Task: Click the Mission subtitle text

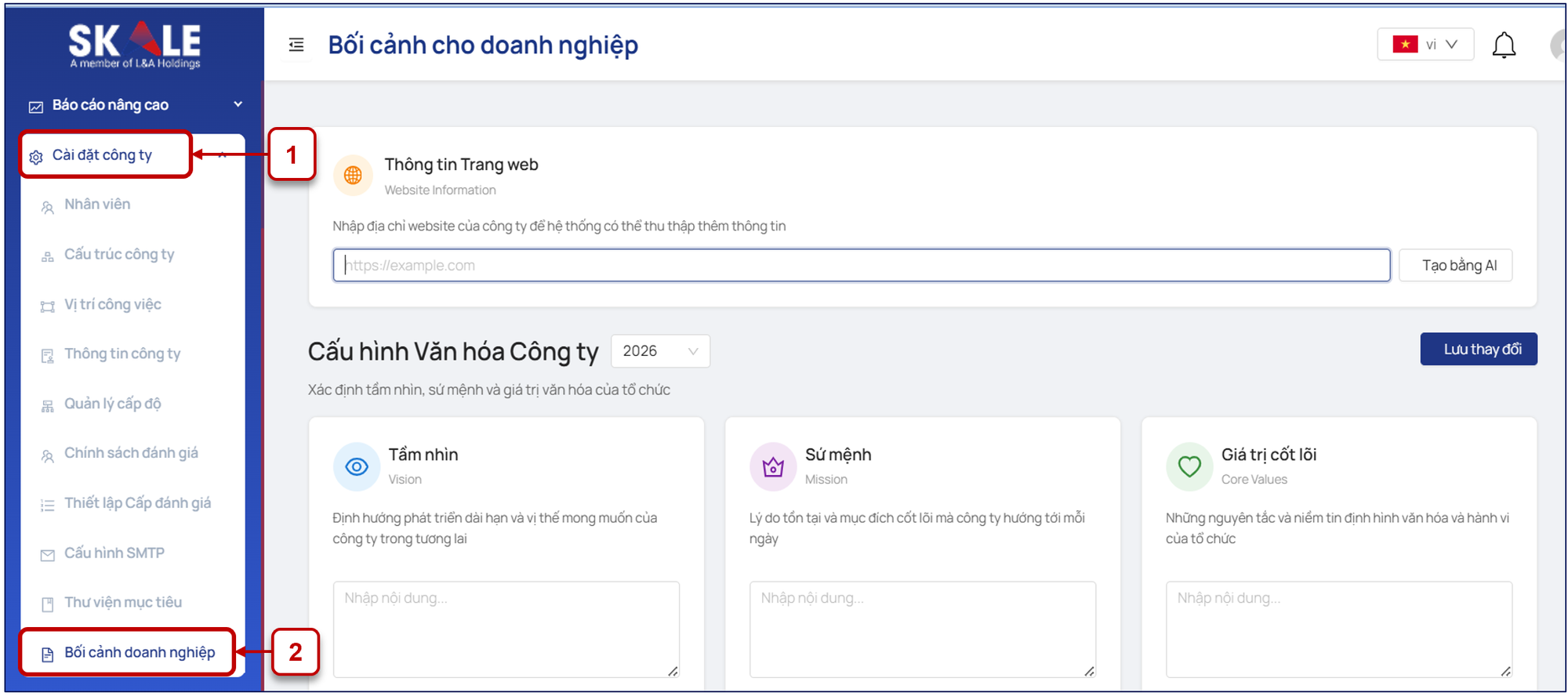Action: pyautogui.click(x=826, y=480)
